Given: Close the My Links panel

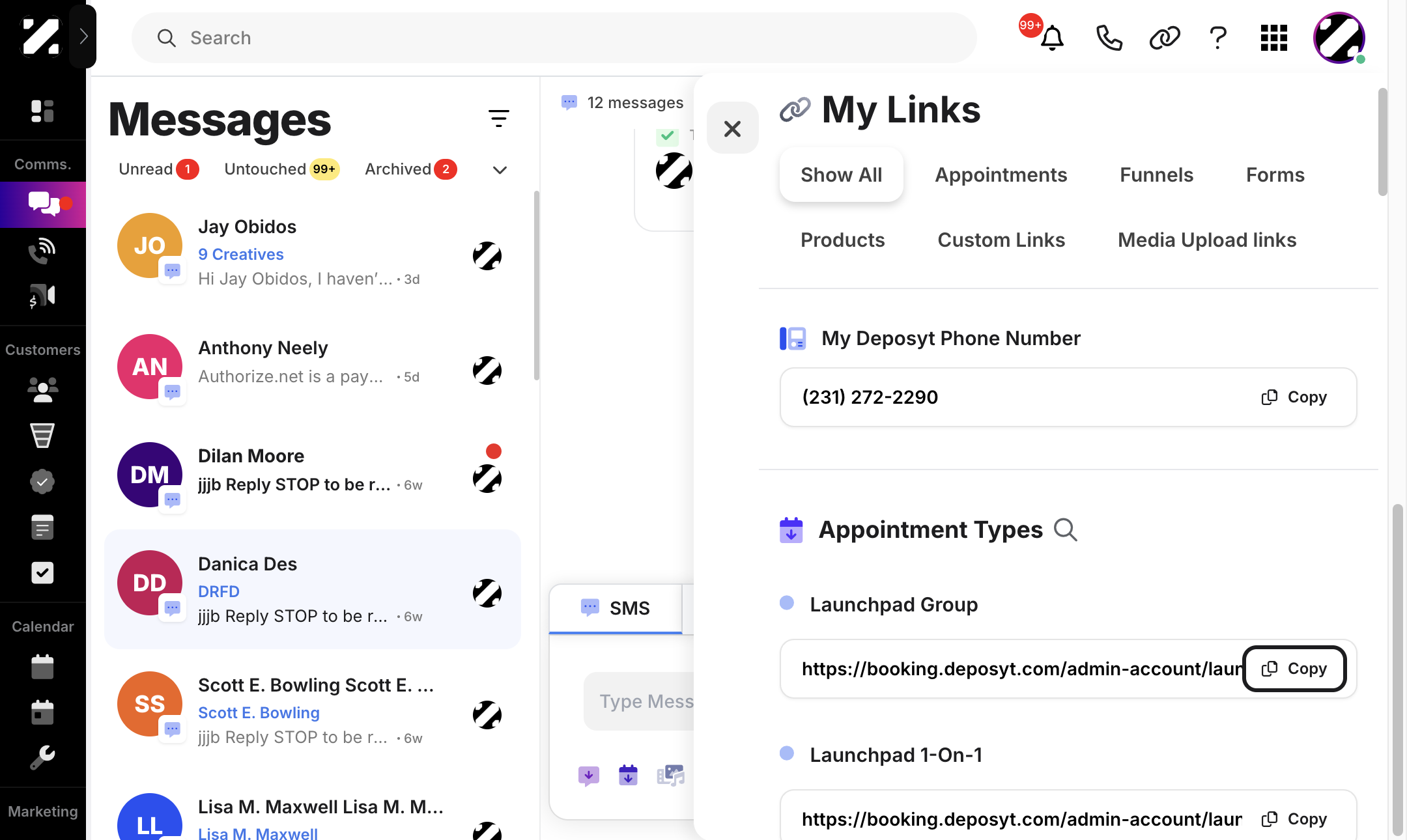Looking at the screenshot, I should click(733, 128).
